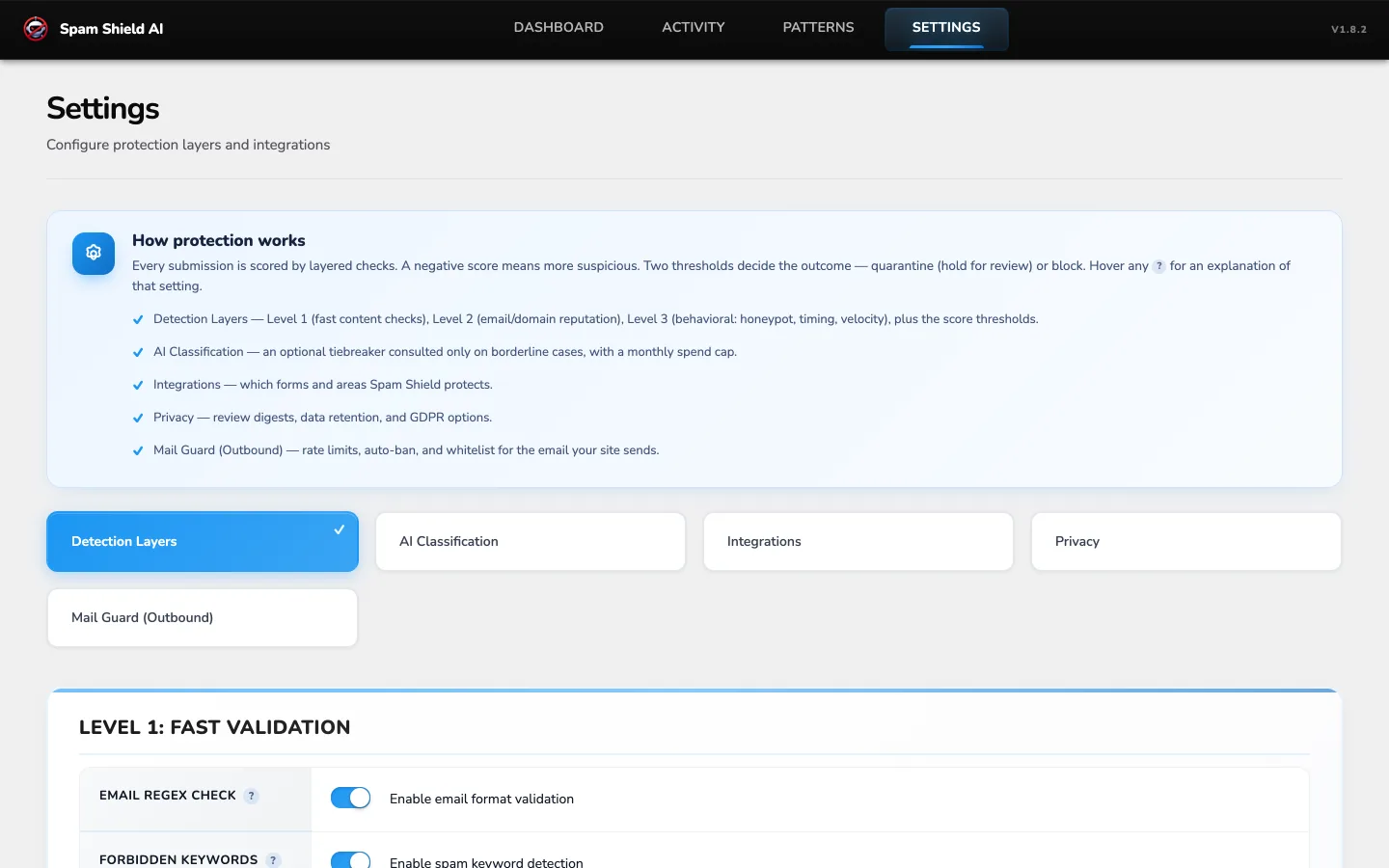Select the Settings navigation tab
This screenshot has height=868, width=1389.
pyautogui.click(x=946, y=28)
